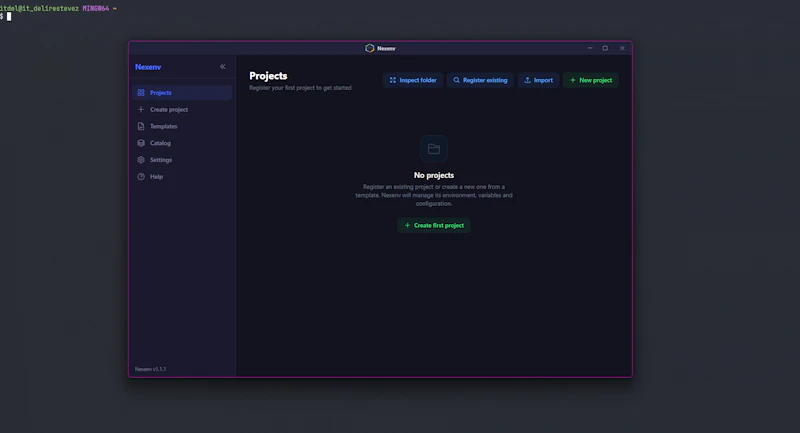This screenshot has width=800, height=433.
Task: Open Settings from the sidebar
Action: (x=182, y=160)
